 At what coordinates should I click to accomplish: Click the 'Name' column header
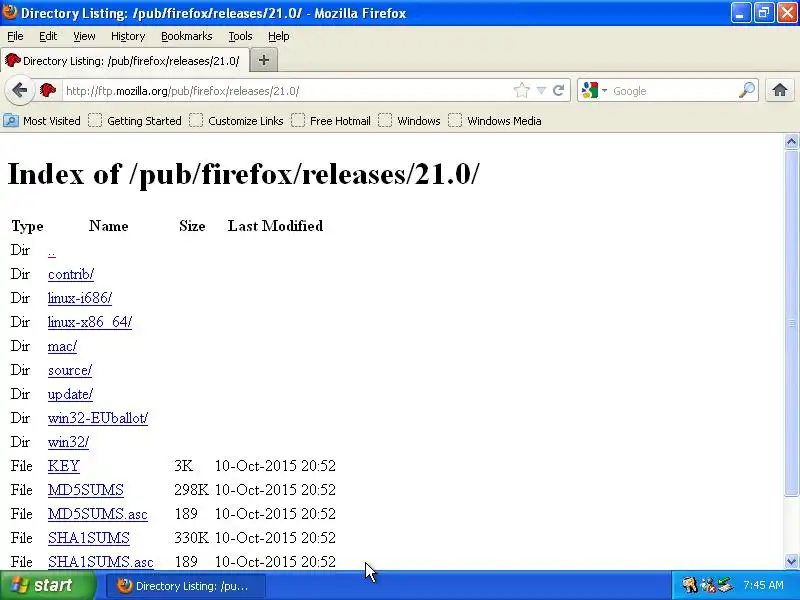coord(109,226)
